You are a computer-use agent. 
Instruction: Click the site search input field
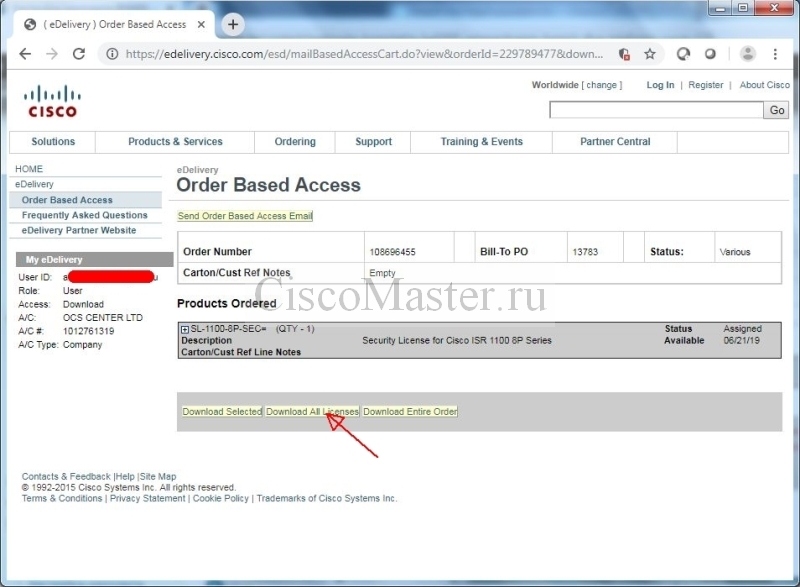[x=656, y=110]
